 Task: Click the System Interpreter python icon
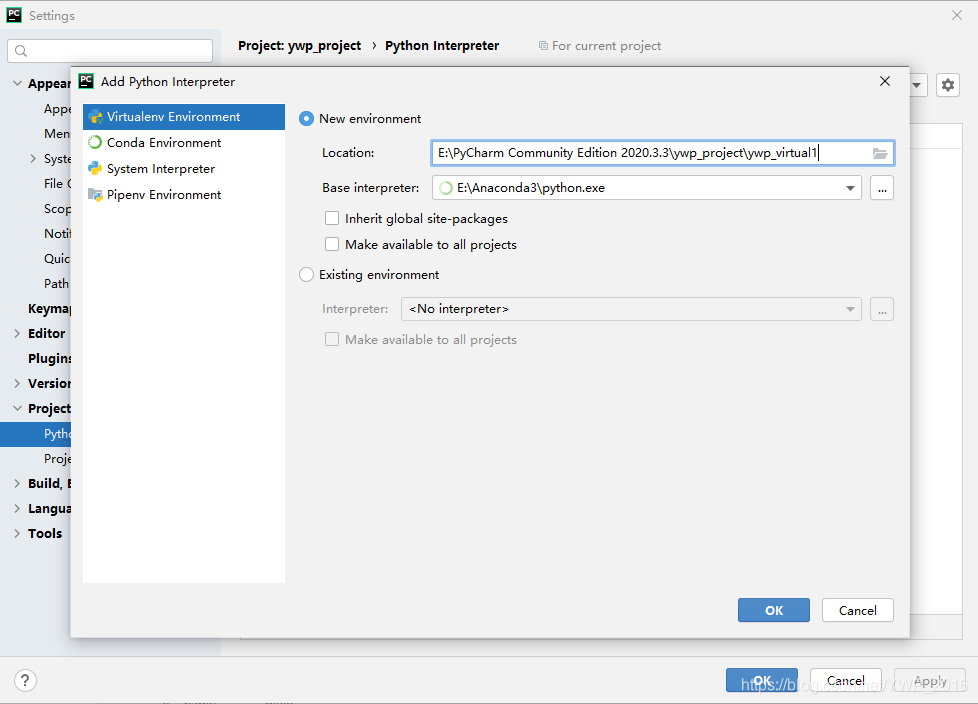95,168
